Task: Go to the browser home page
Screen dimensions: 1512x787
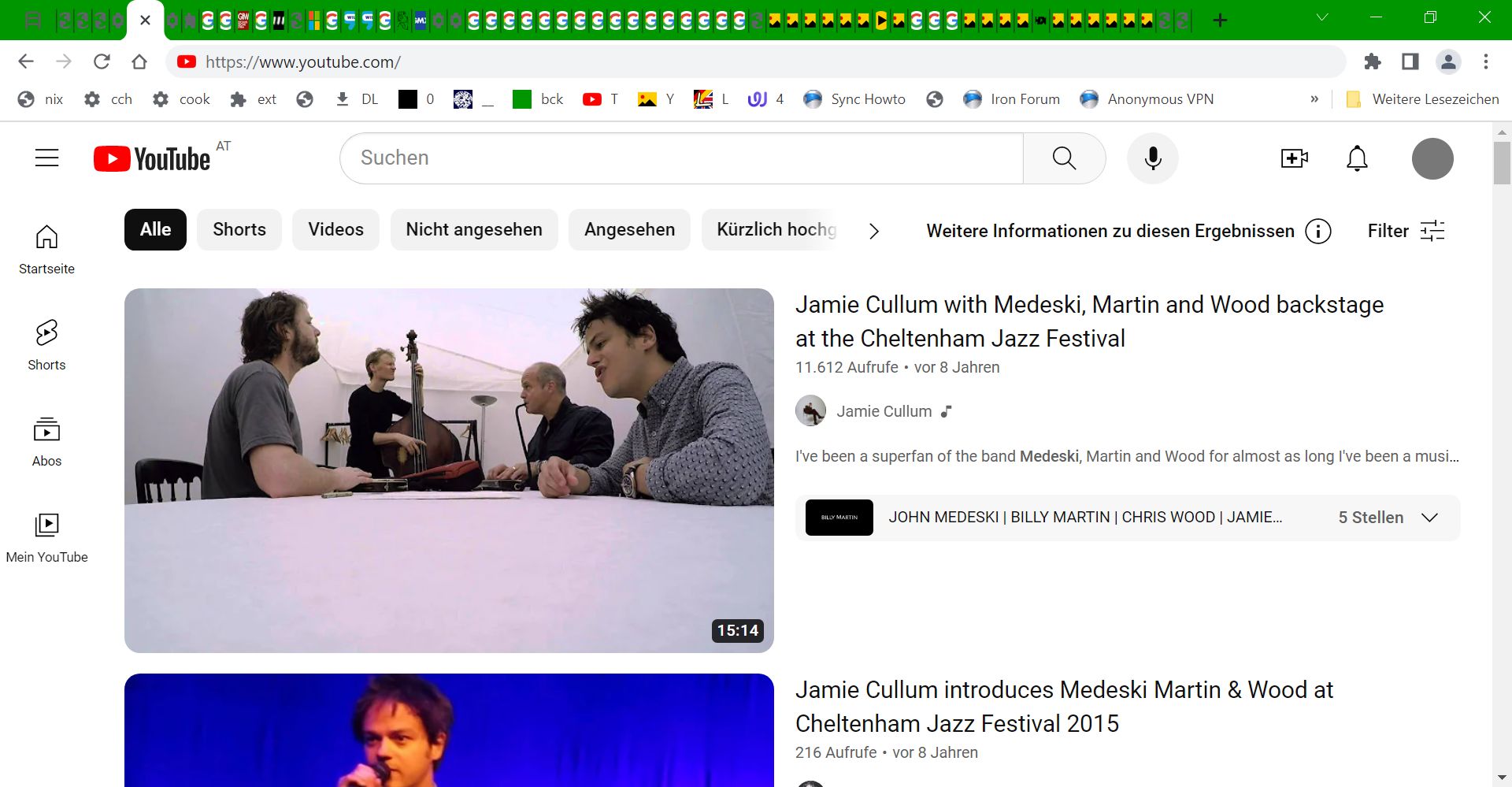Action: point(139,61)
